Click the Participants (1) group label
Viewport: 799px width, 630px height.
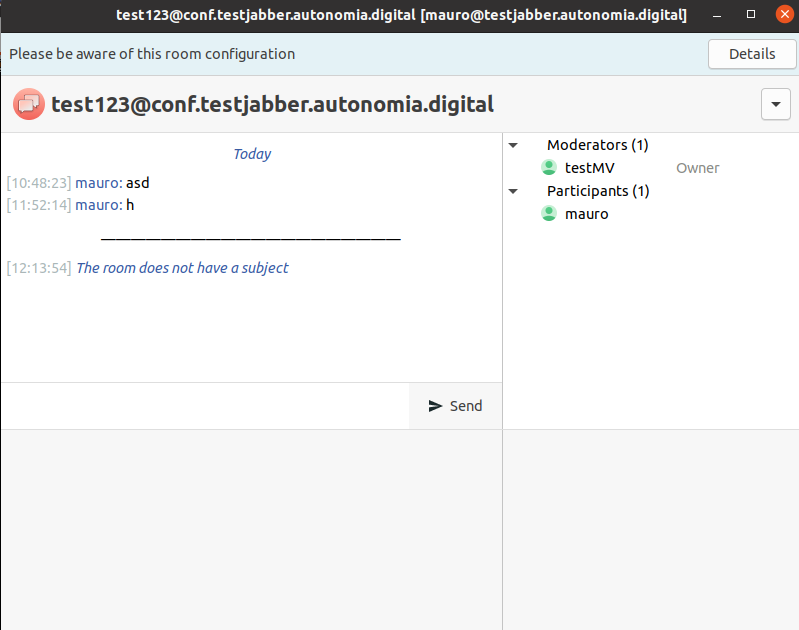tap(598, 191)
